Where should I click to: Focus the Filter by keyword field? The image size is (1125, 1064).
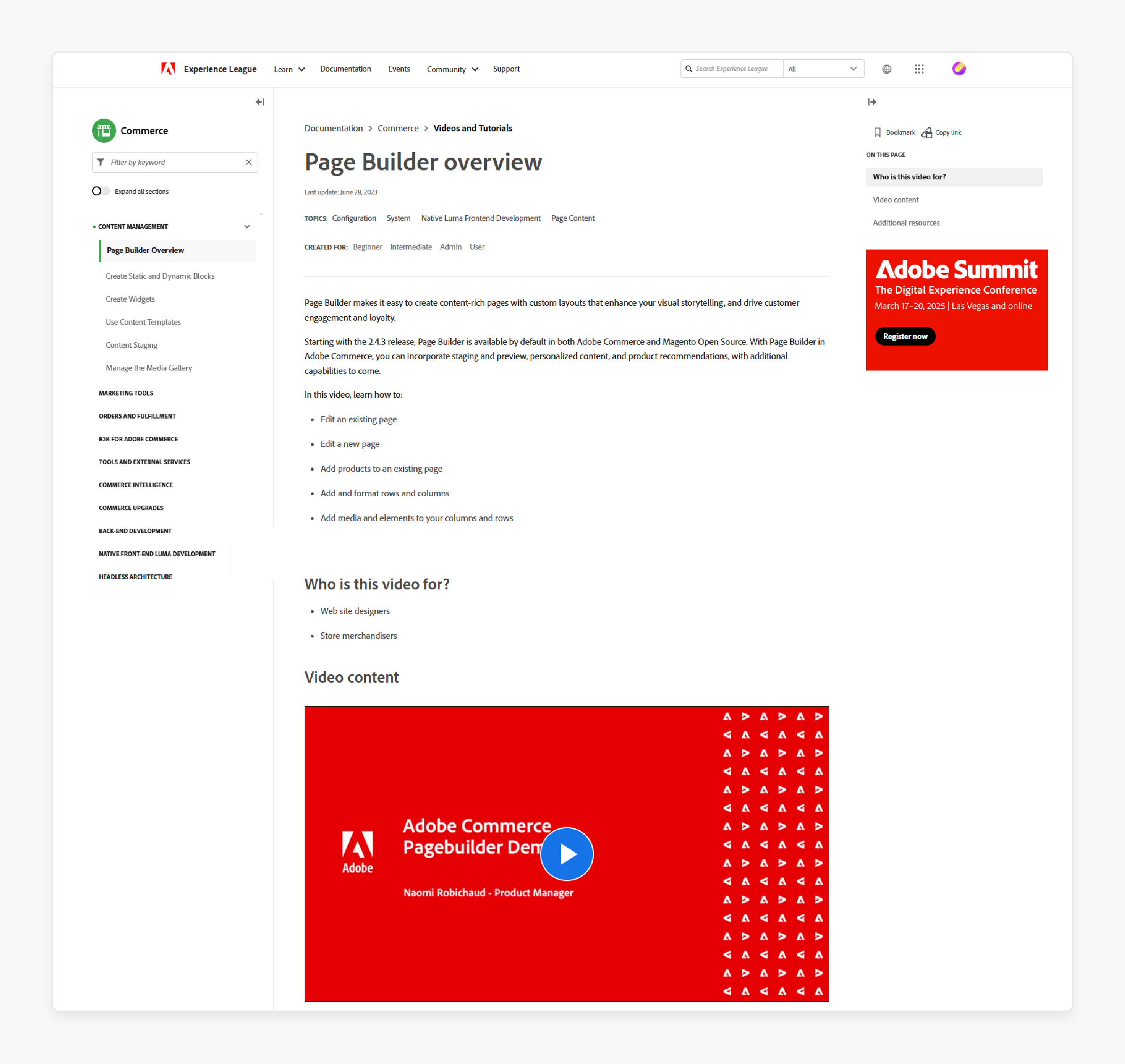coord(176,162)
